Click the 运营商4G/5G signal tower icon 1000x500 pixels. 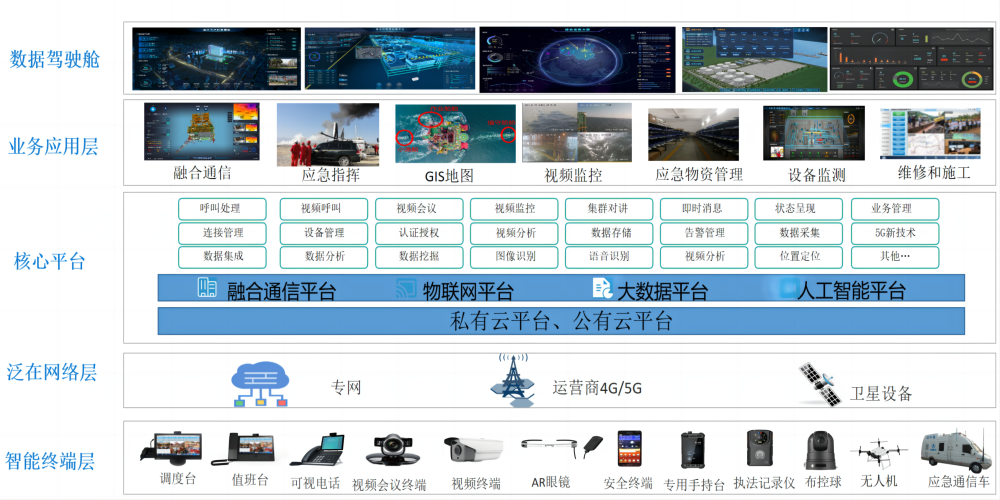(x=514, y=378)
